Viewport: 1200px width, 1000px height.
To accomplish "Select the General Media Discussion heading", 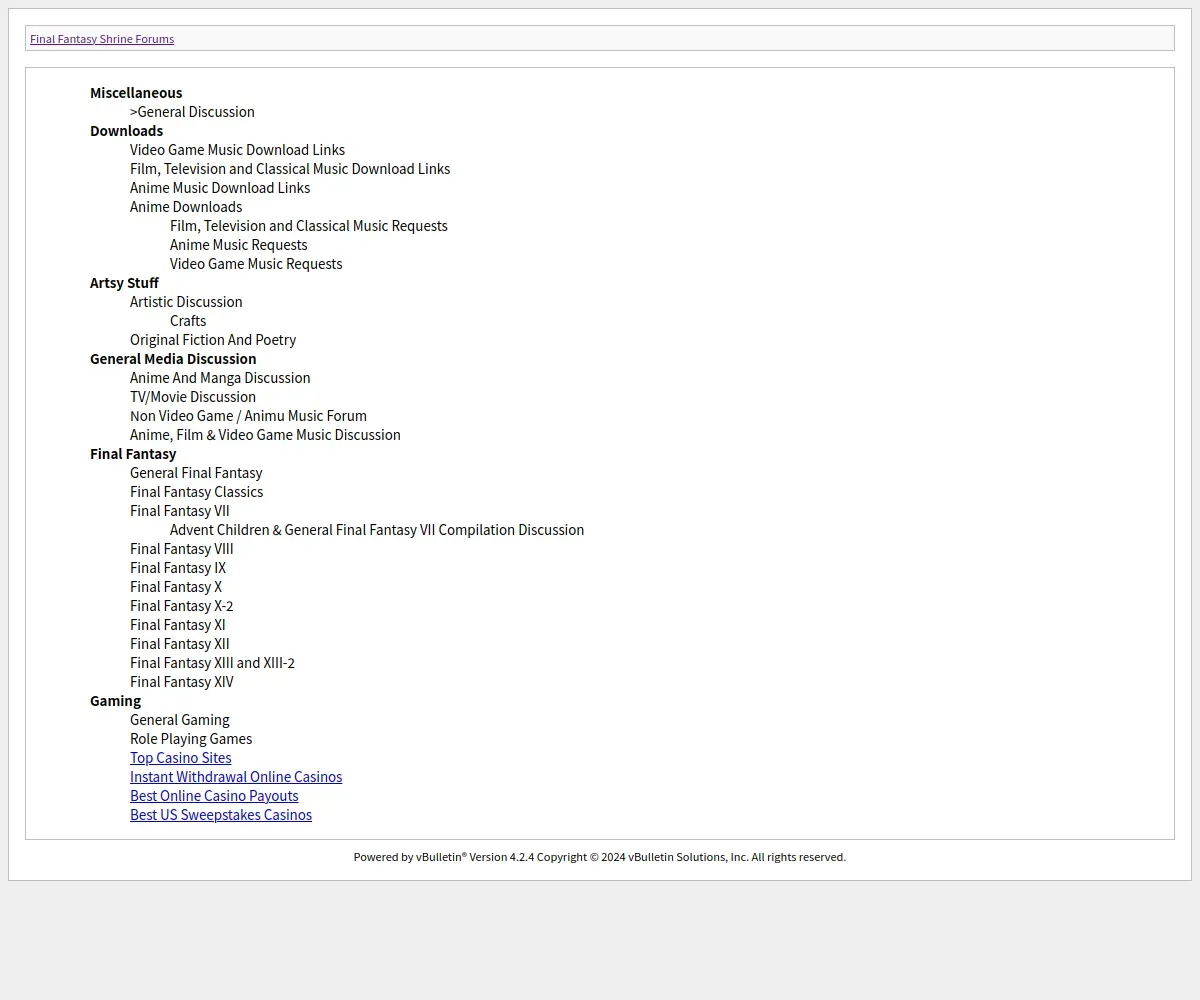I will pyautogui.click(x=173, y=359).
